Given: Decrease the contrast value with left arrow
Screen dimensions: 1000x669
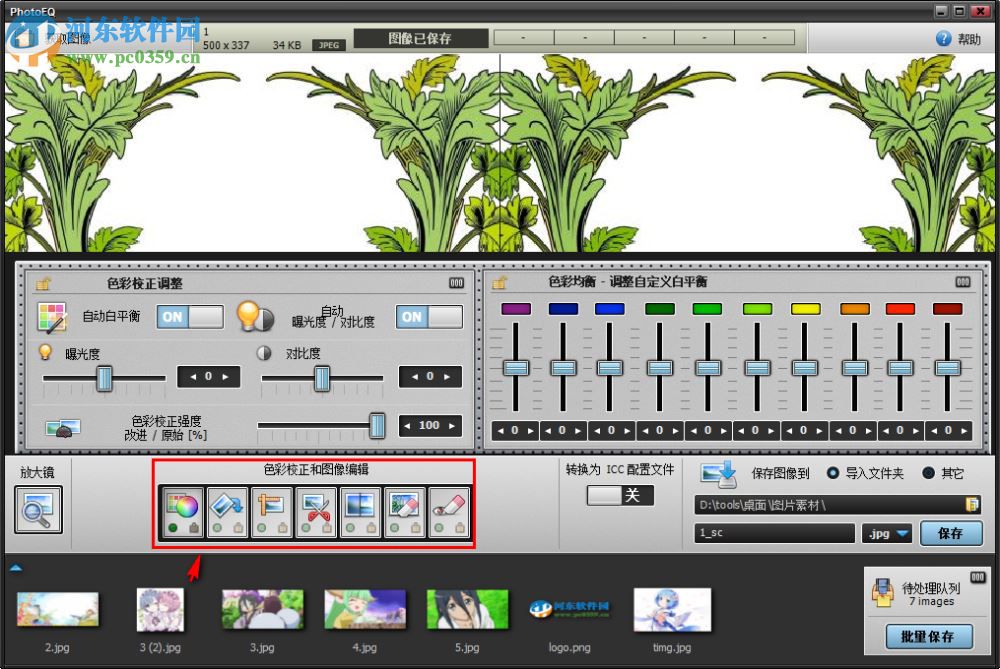Looking at the screenshot, I should (415, 377).
